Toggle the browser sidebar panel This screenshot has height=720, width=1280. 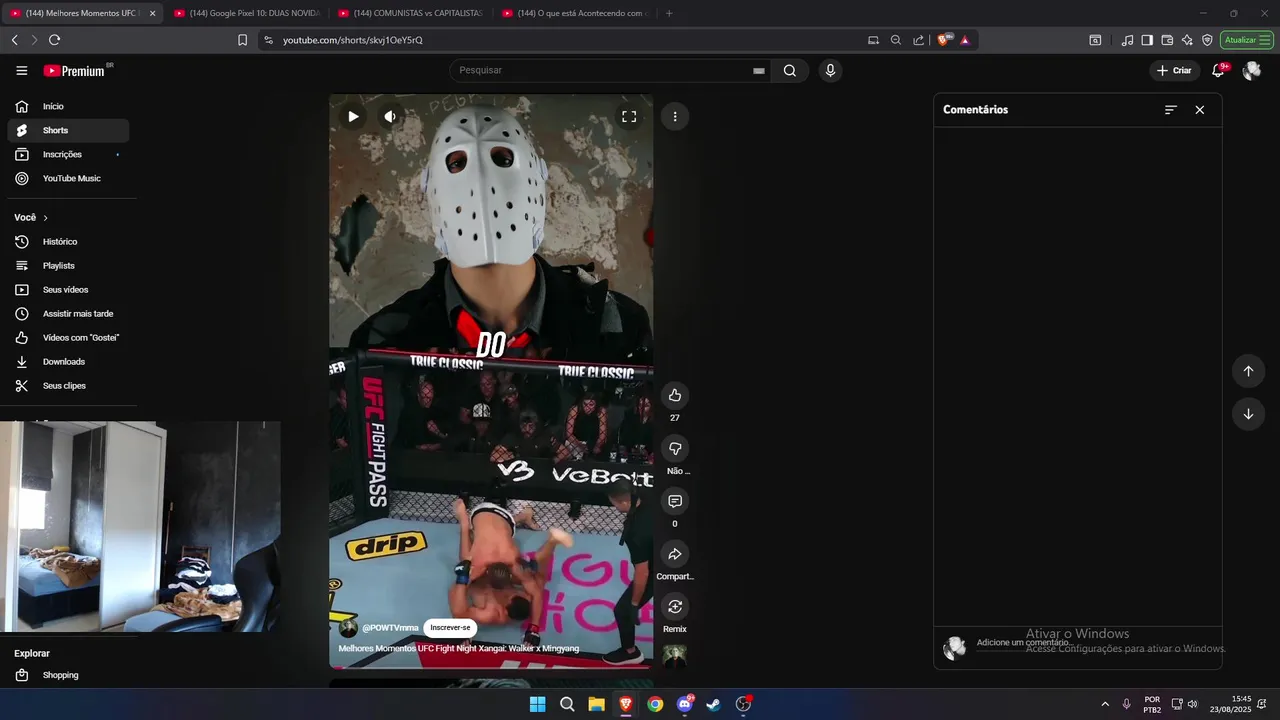pos(1147,40)
